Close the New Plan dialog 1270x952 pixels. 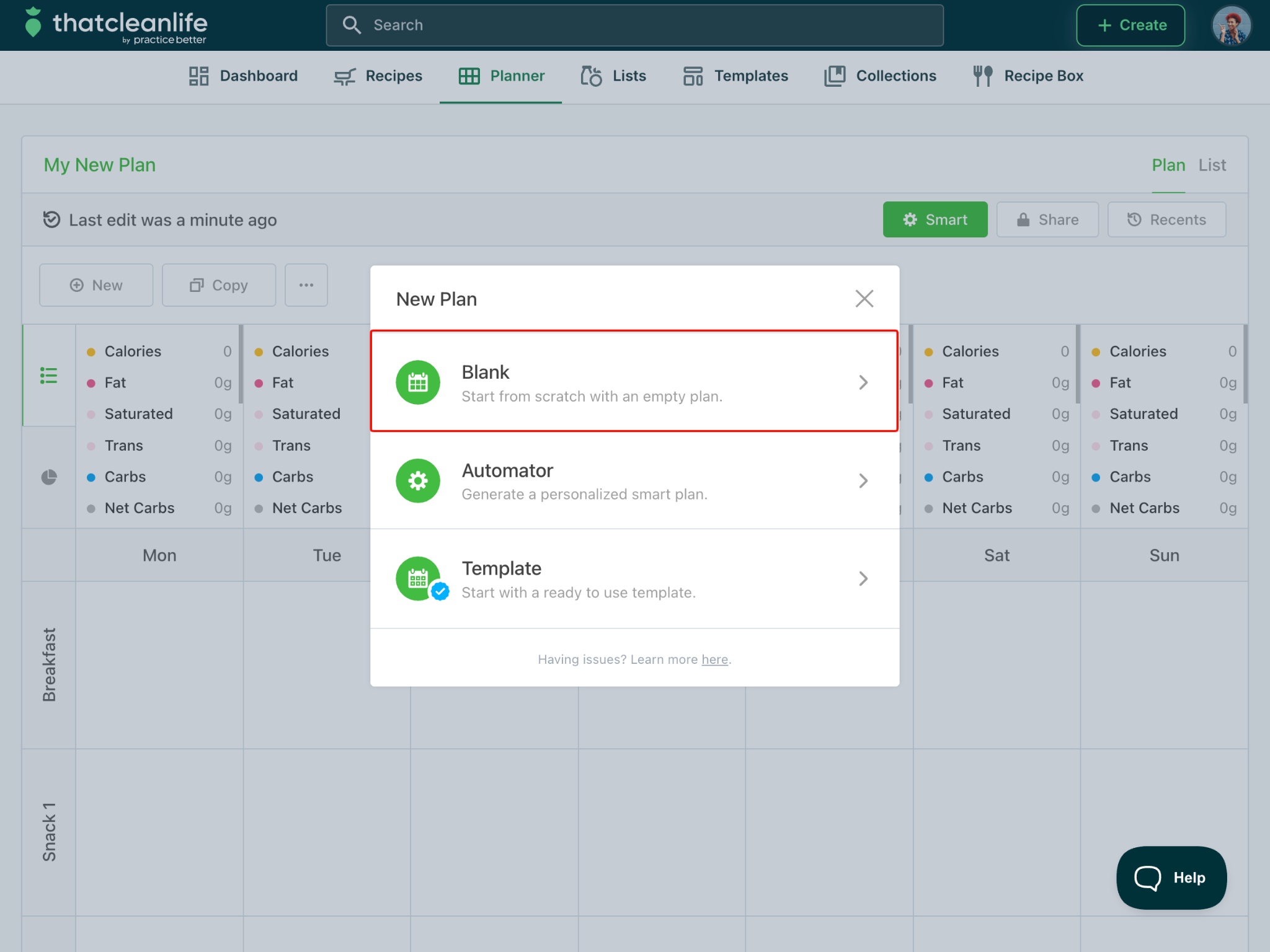pyautogui.click(x=864, y=299)
